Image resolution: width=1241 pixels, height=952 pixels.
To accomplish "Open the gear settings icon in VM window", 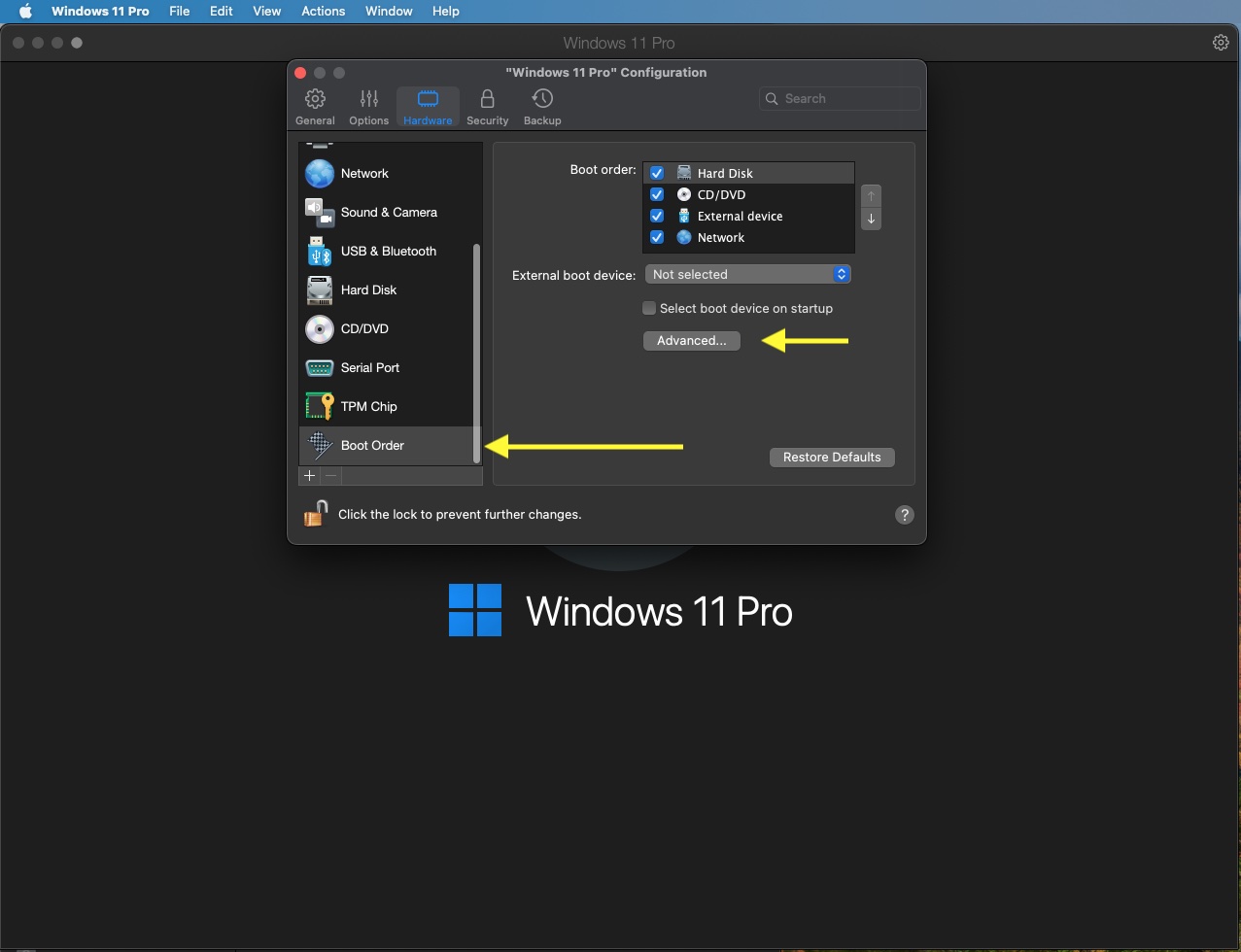I will [x=1221, y=43].
